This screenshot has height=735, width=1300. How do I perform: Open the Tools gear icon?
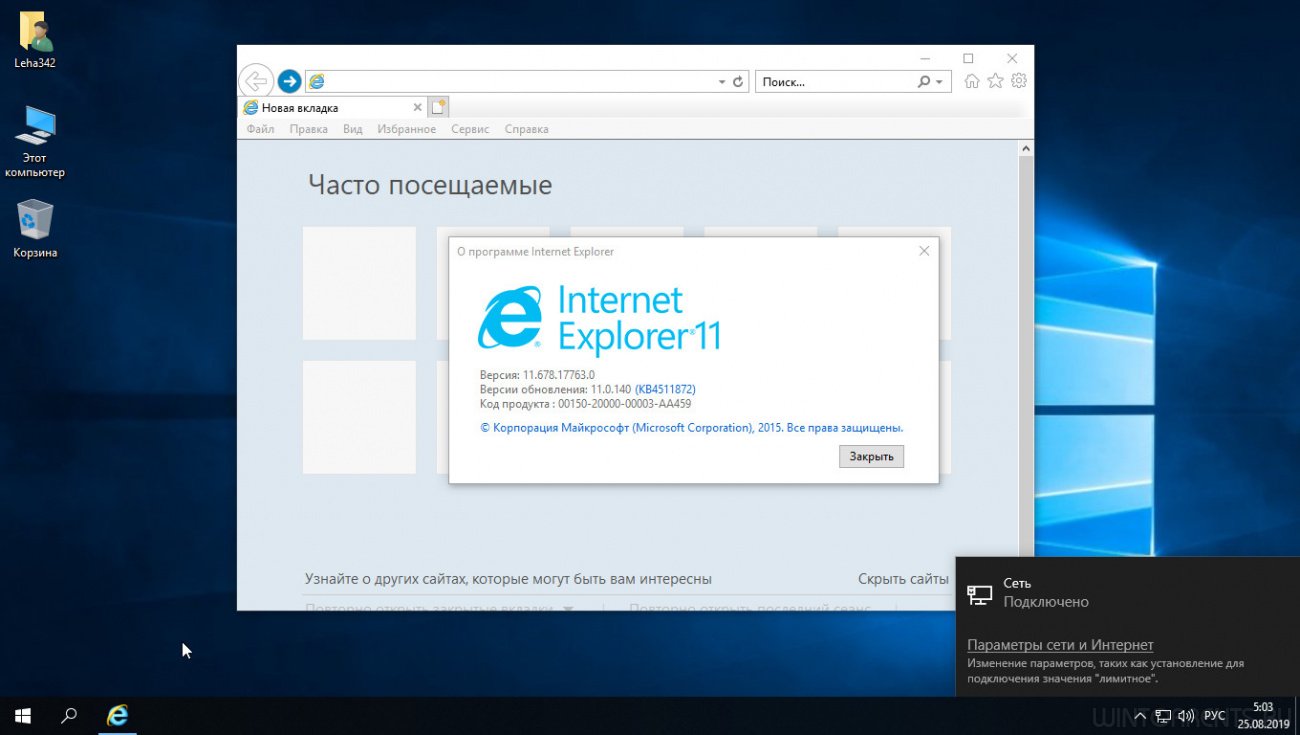(1019, 81)
